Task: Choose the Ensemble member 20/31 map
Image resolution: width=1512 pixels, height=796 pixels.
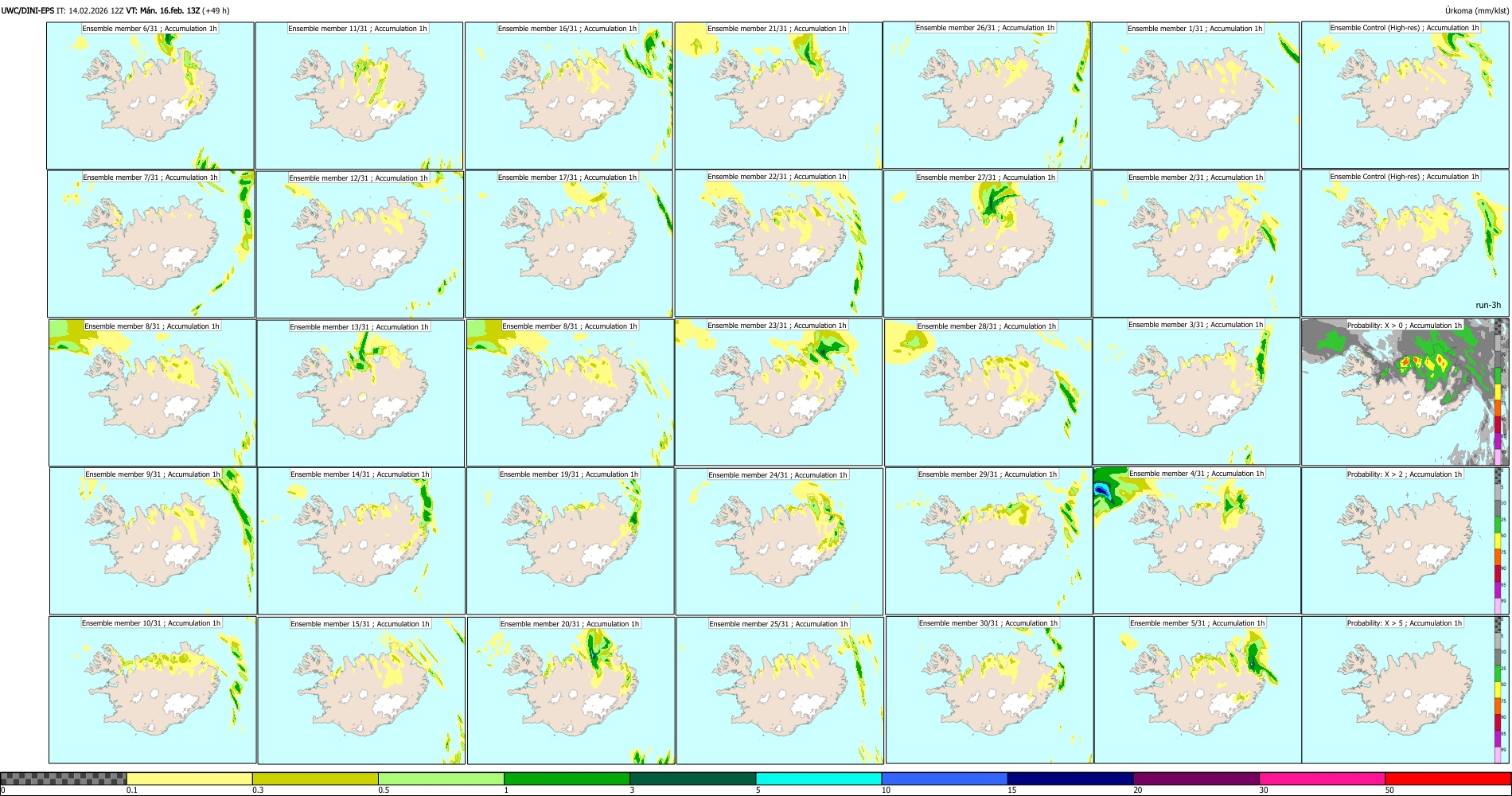Action: (x=571, y=690)
